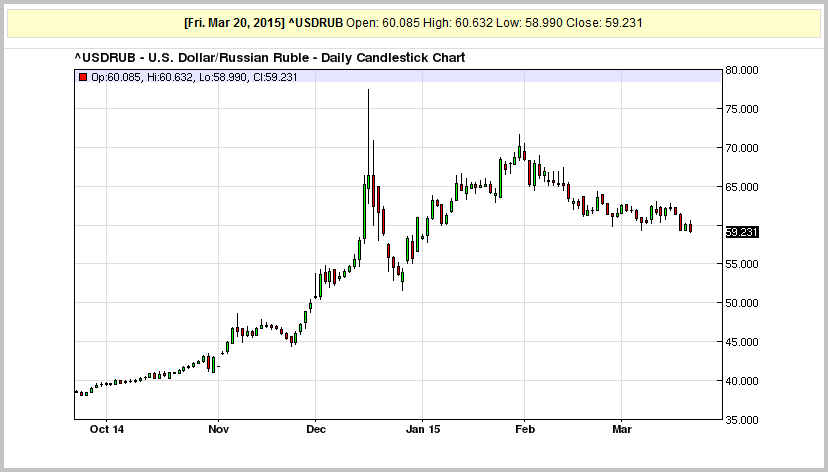Click the 55.000 price axis label
The width and height of the screenshot is (828, 472).
[x=741, y=265]
